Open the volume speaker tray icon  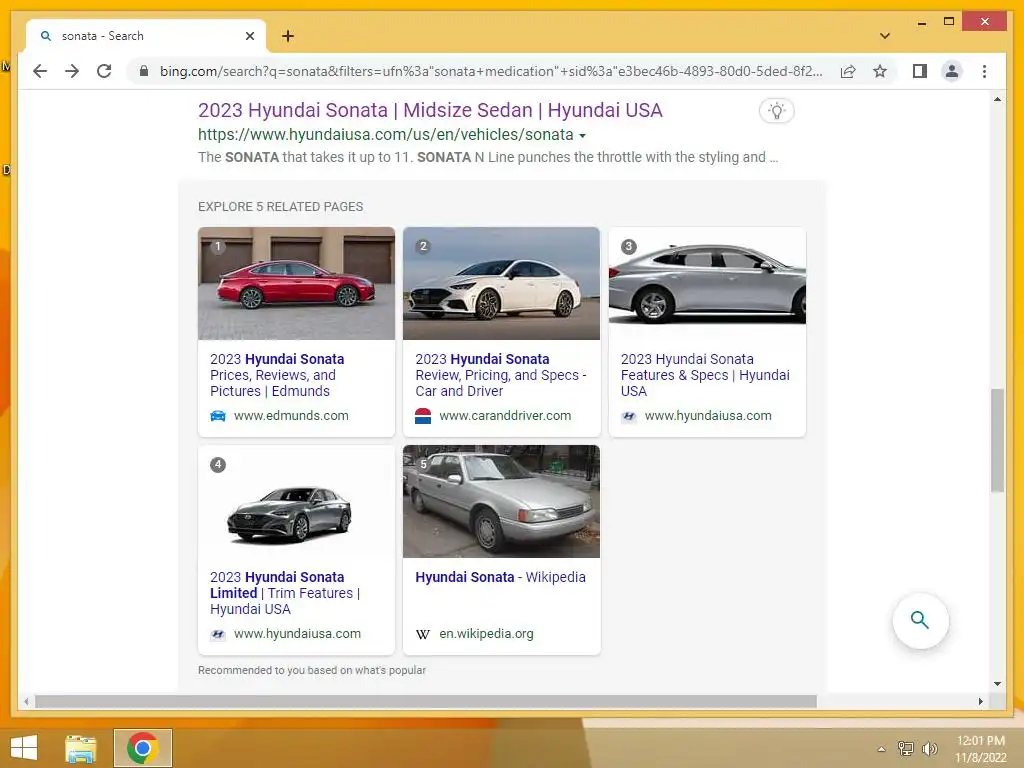tap(929, 748)
